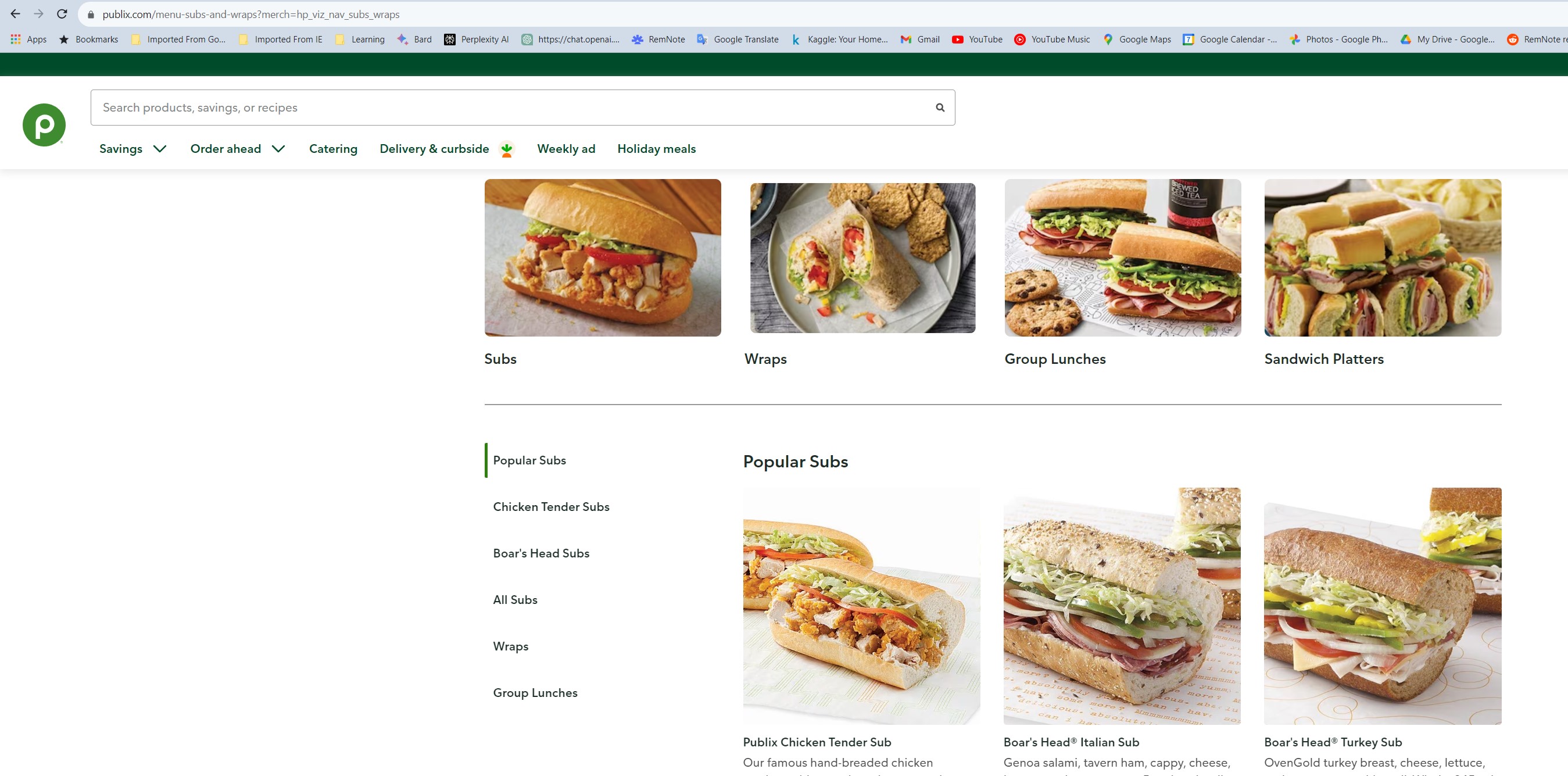Open the Imported From IE bookmark folder
Screen dimensions: 1568x776
click(280, 39)
